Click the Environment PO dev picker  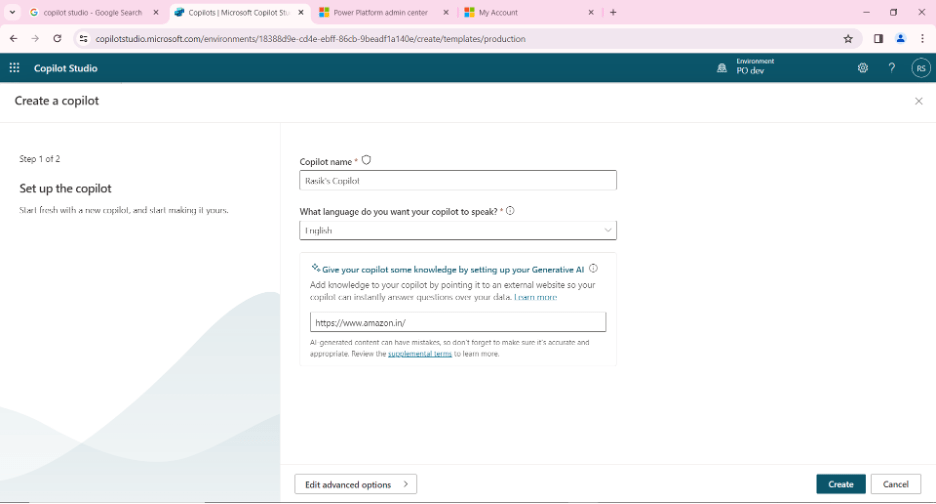746,67
